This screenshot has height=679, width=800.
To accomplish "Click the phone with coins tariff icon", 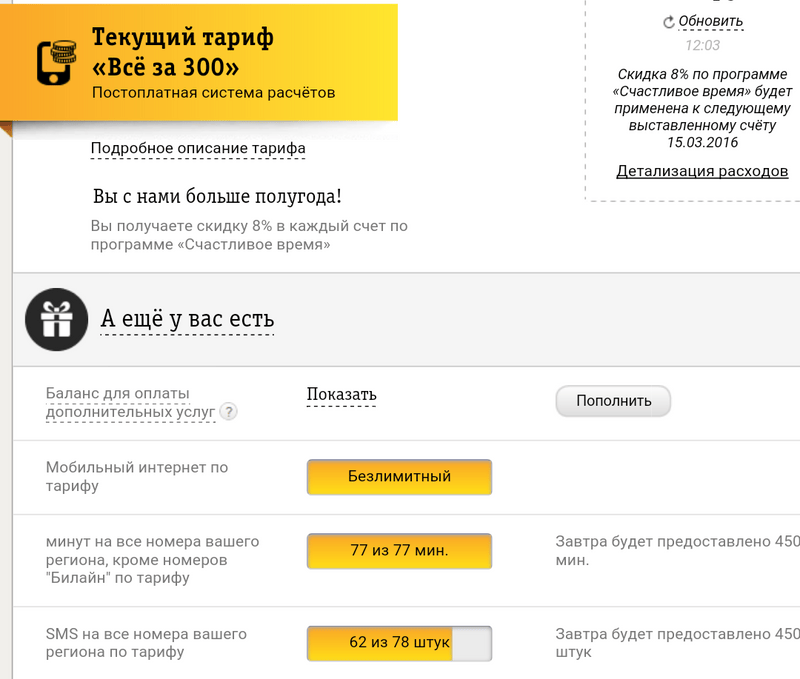I will coord(58,63).
